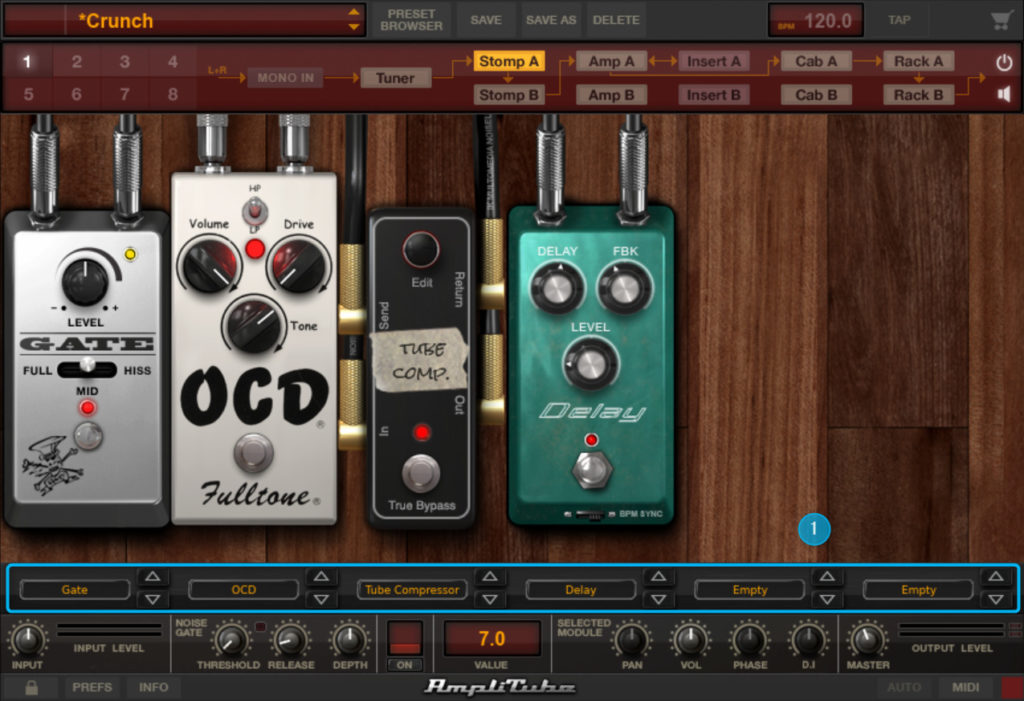The image size is (1024, 701).
Task: Click the up arrow beside Tube Compressor
Action: click(490, 576)
